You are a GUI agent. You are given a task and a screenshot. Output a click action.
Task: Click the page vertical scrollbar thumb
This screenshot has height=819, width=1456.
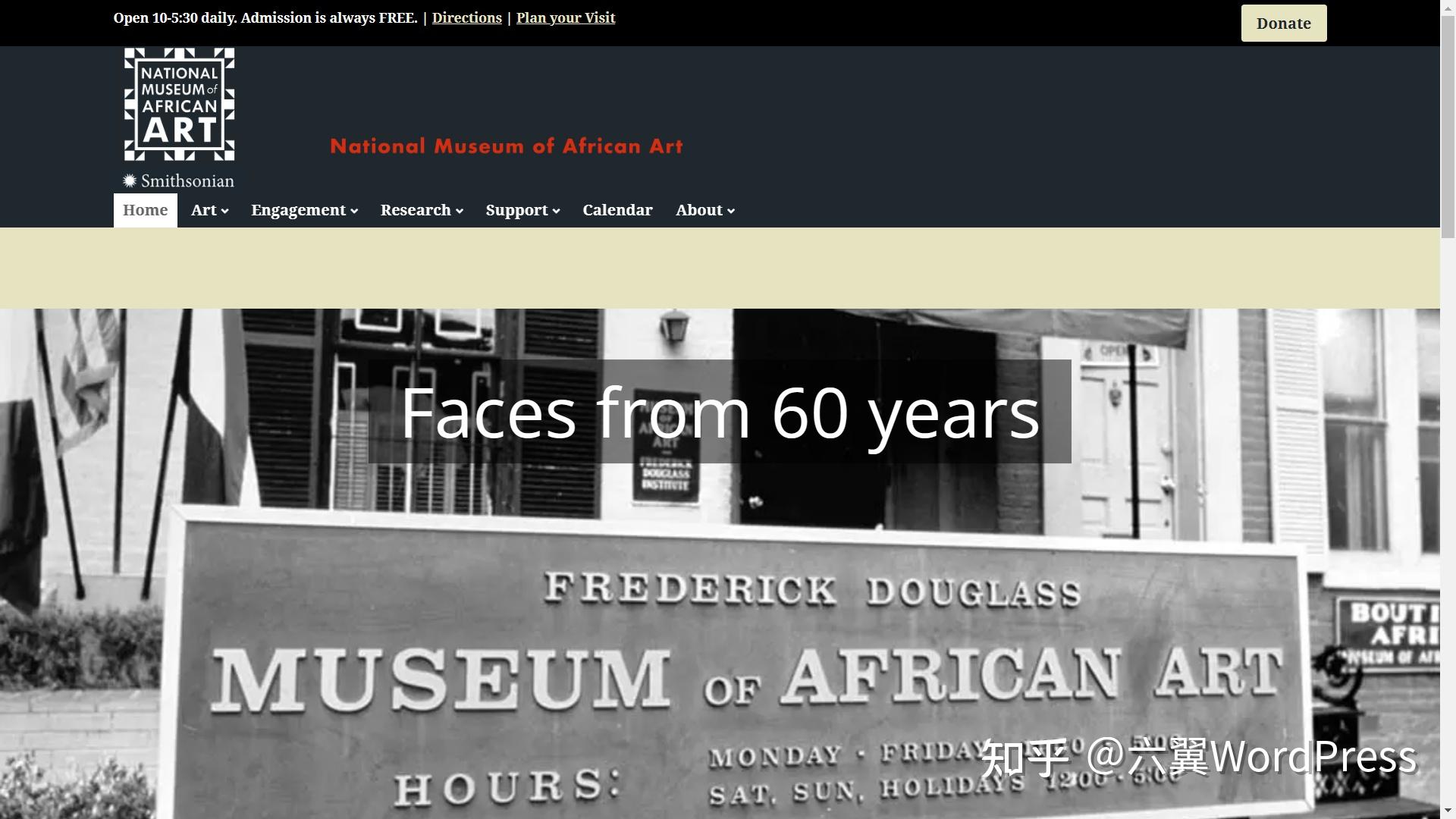[x=1448, y=125]
